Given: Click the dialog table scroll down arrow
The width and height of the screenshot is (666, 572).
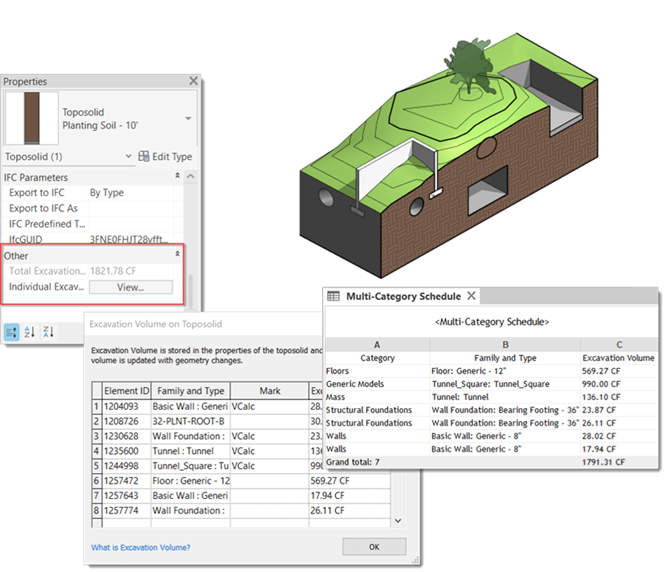Looking at the screenshot, I should tap(398, 521).
